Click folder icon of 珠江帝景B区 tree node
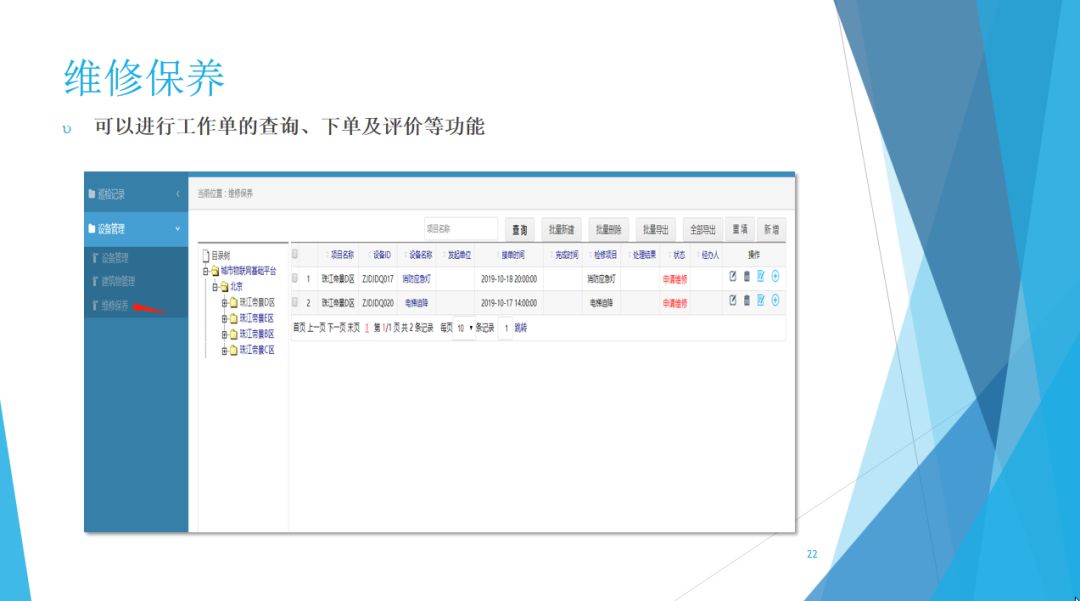This screenshot has width=1080, height=601. tap(233, 334)
